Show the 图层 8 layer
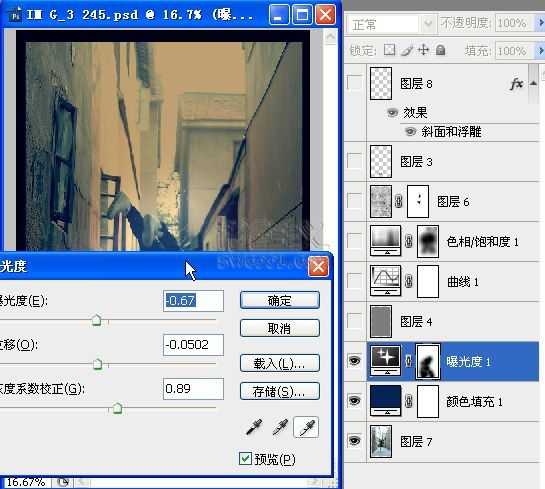The height and width of the screenshot is (489, 545). click(x=355, y=83)
